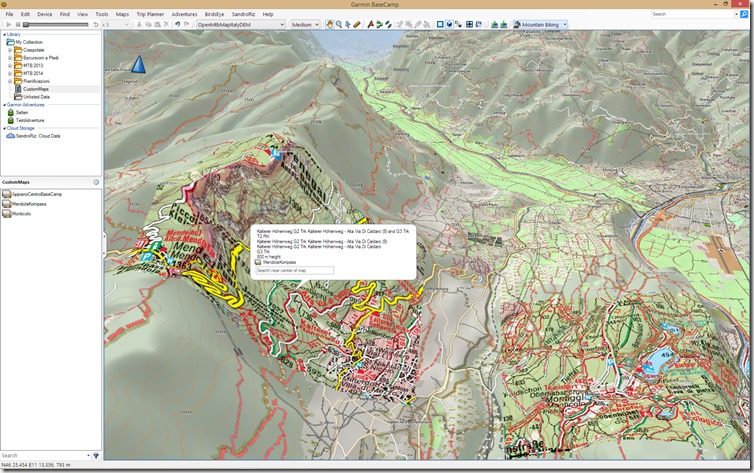Image resolution: width=754 pixels, height=473 pixels.
Task: Open the Maps menu
Action: (122, 14)
